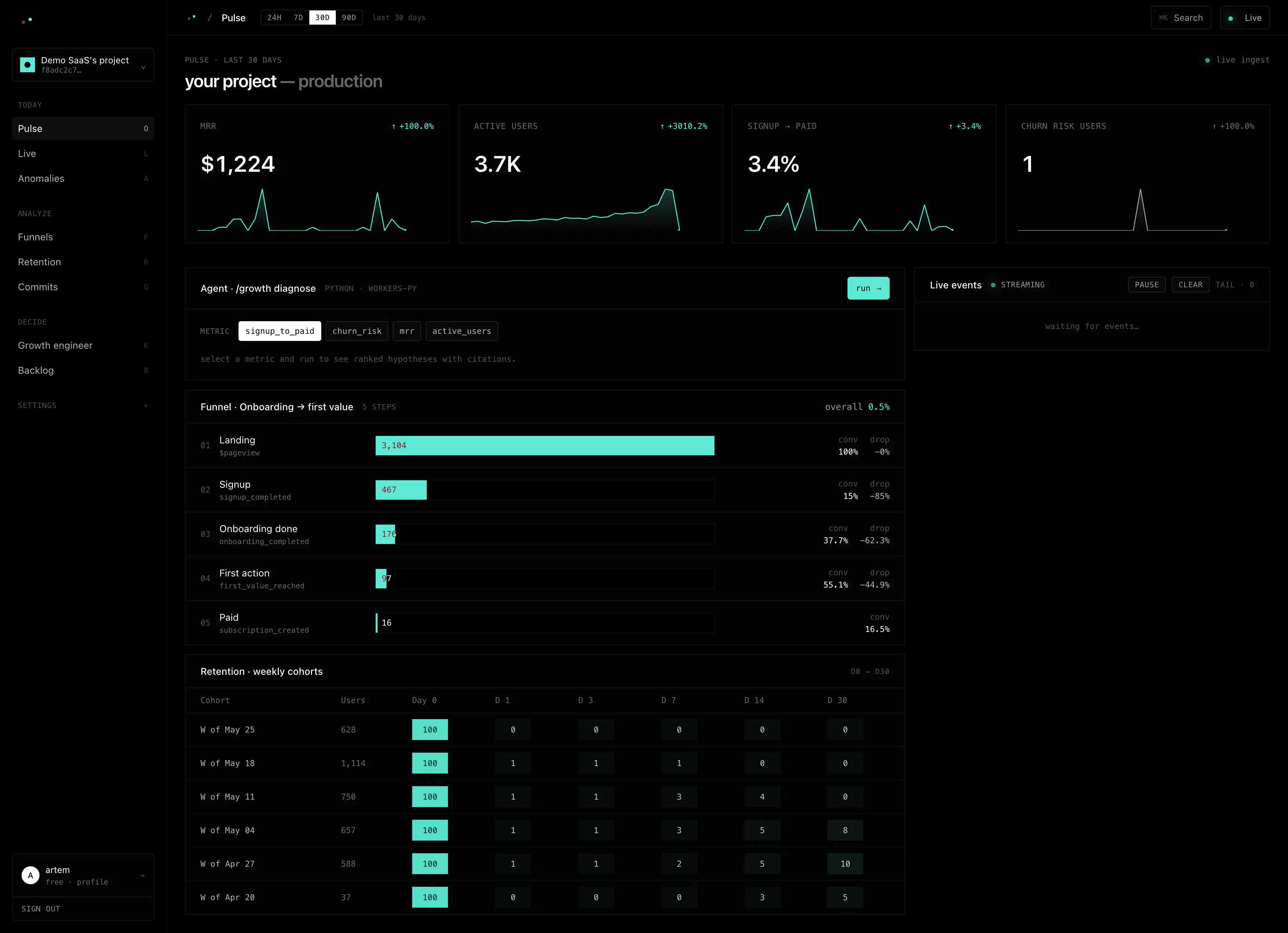Image resolution: width=1288 pixels, height=933 pixels.
Task: Click the Paid funnel bar showing 16
Action: pos(376,623)
